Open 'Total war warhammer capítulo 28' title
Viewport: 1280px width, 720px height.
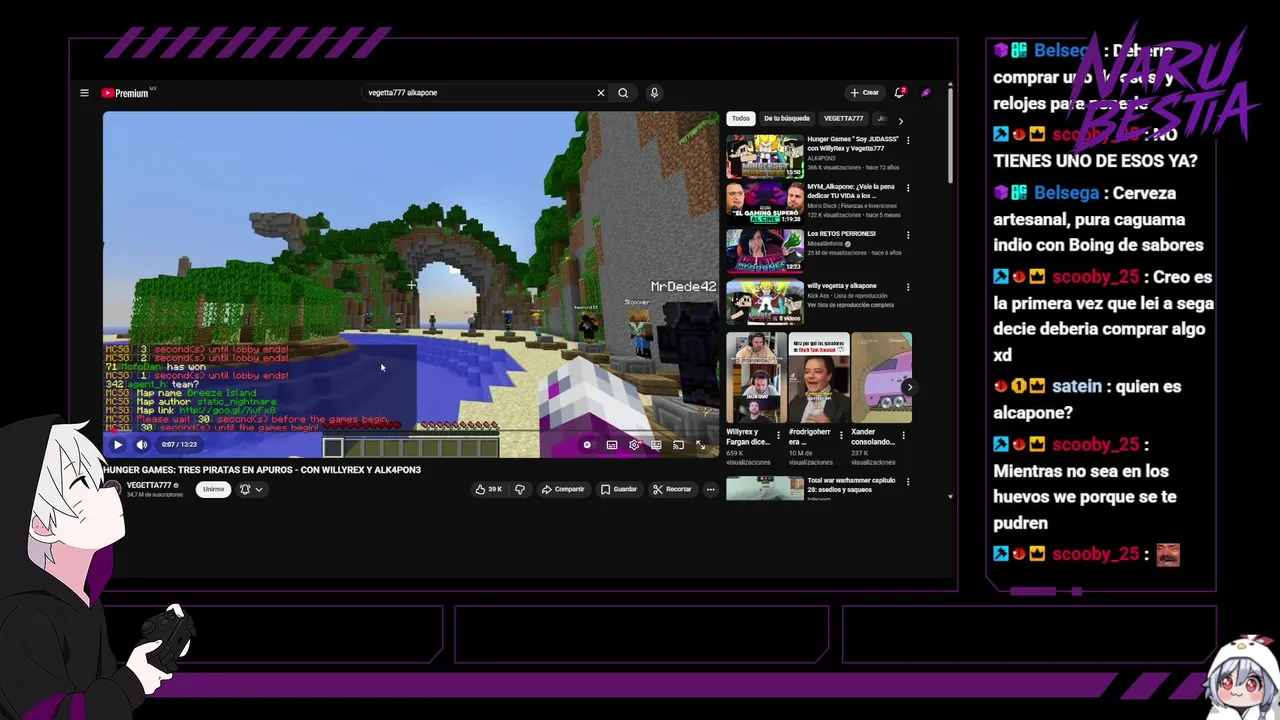[x=853, y=485]
